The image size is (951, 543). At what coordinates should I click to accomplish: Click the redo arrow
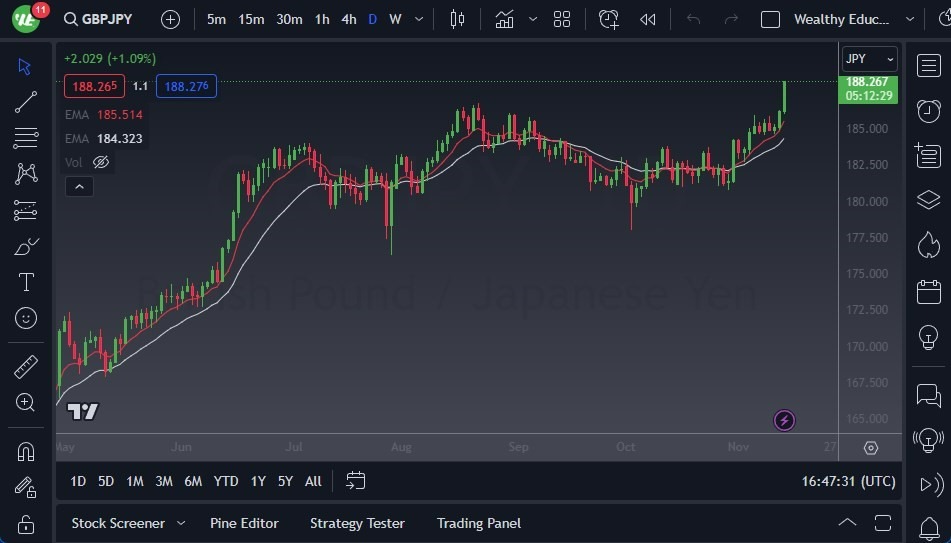[731, 19]
